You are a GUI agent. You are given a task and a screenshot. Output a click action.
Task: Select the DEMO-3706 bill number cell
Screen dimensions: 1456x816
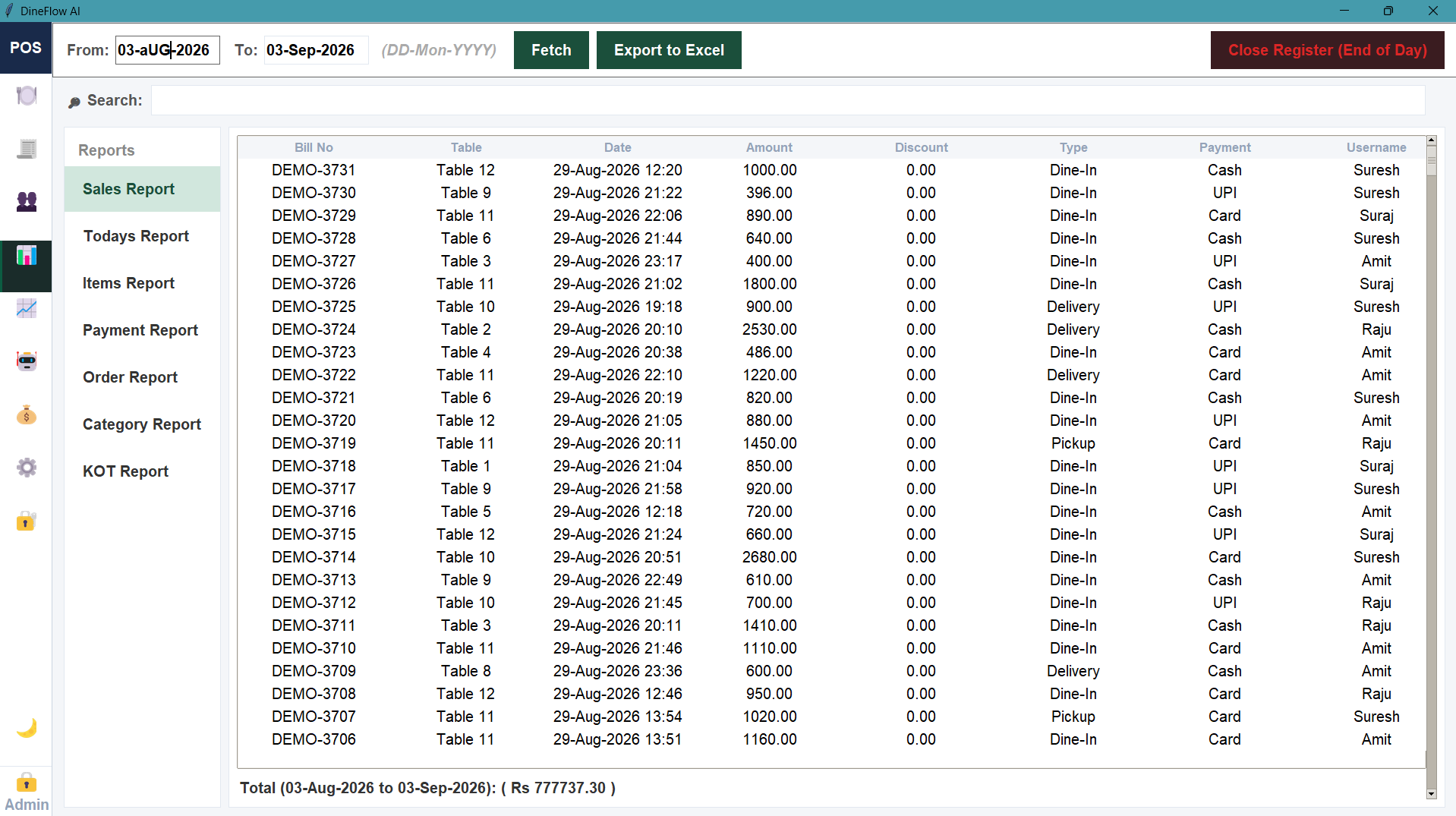click(314, 739)
